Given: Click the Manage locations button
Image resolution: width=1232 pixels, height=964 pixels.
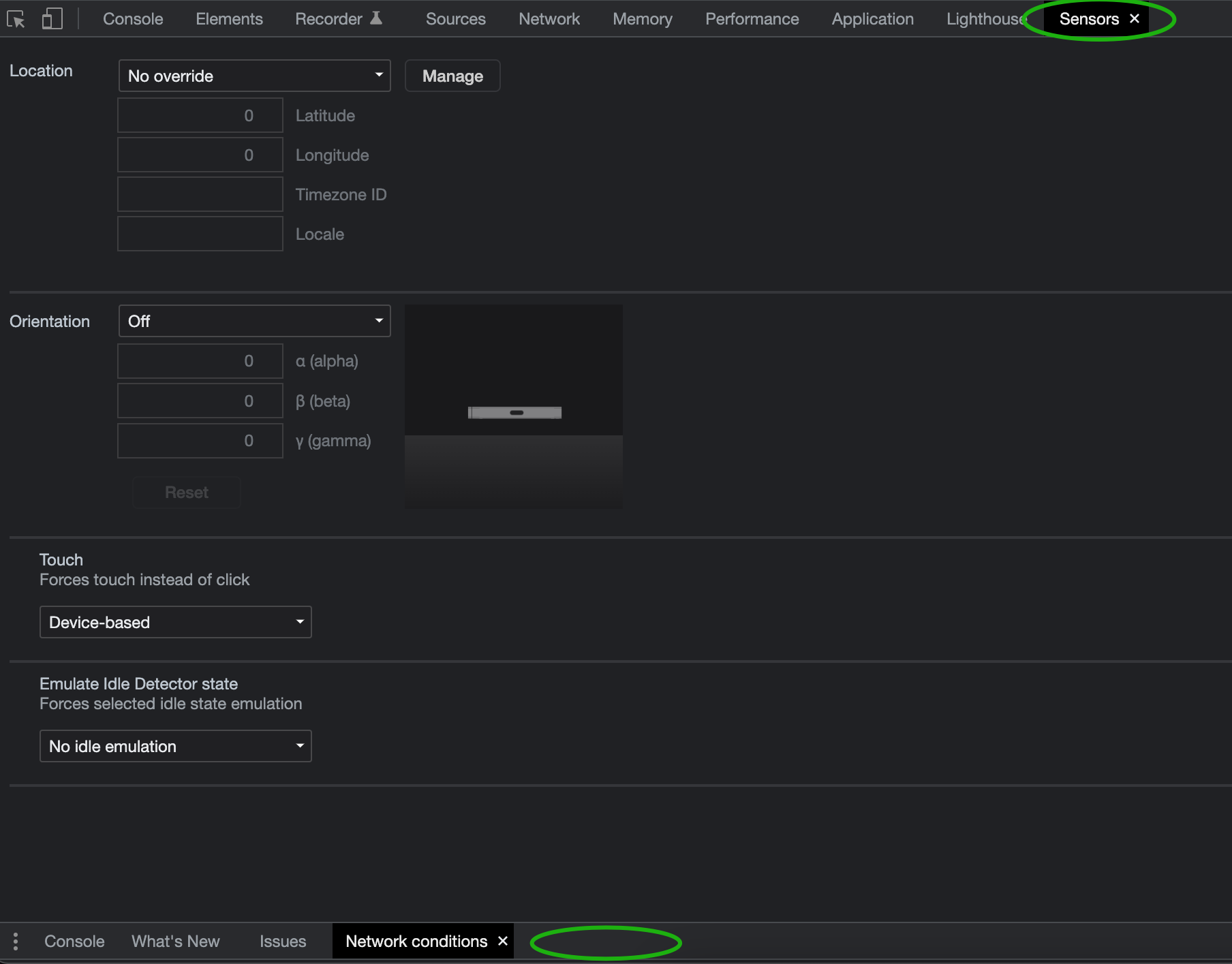Looking at the screenshot, I should (x=452, y=76).
